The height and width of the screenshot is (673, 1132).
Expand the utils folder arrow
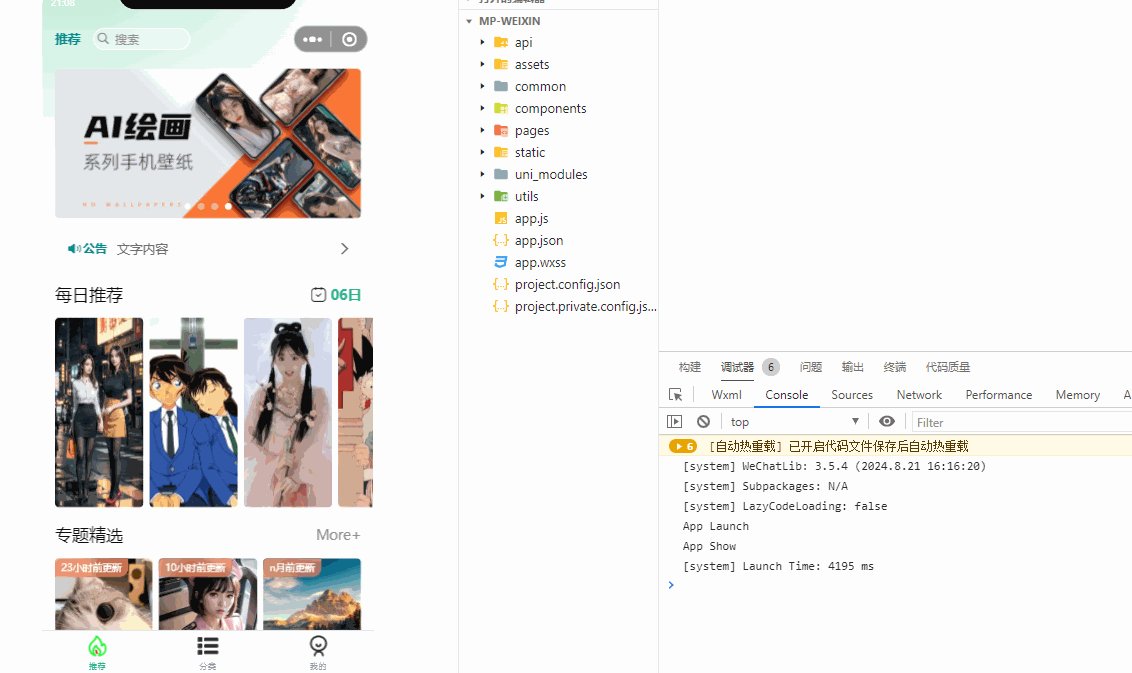point(482,196)
